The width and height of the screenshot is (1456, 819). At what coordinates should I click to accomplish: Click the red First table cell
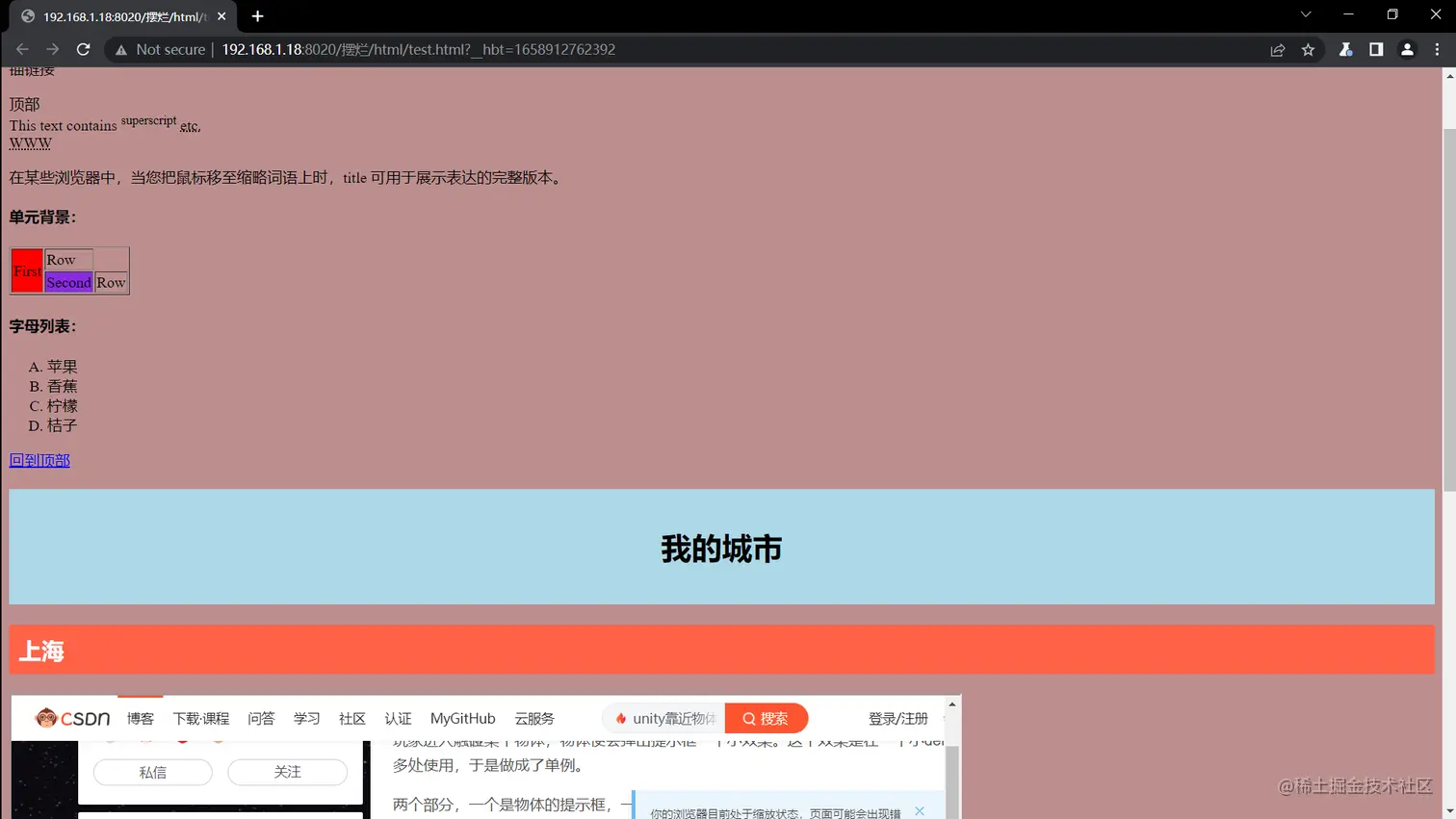point(26,270)
